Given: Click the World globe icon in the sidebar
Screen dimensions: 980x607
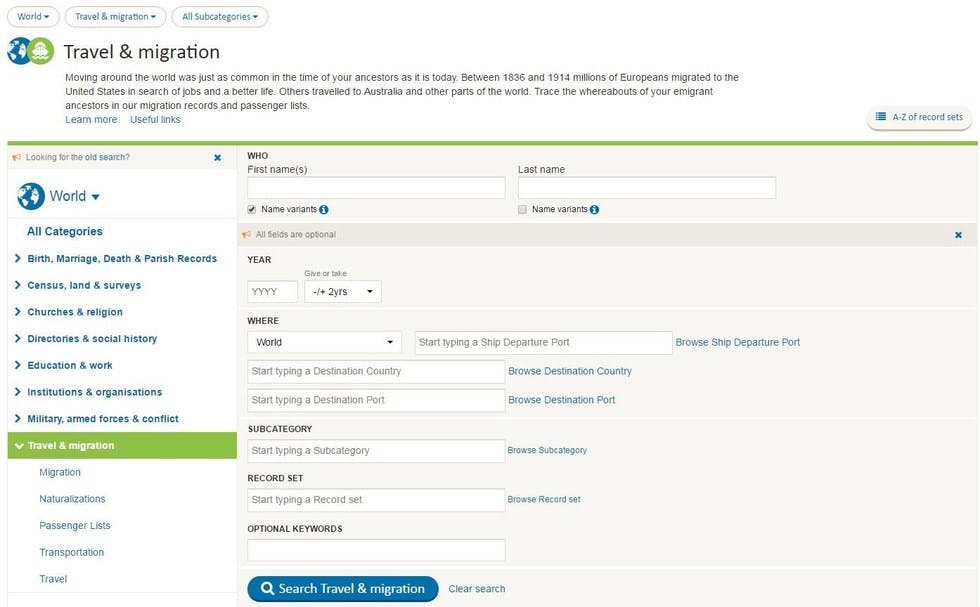Looking at the screenshot, I should click(x=31, y=195).
